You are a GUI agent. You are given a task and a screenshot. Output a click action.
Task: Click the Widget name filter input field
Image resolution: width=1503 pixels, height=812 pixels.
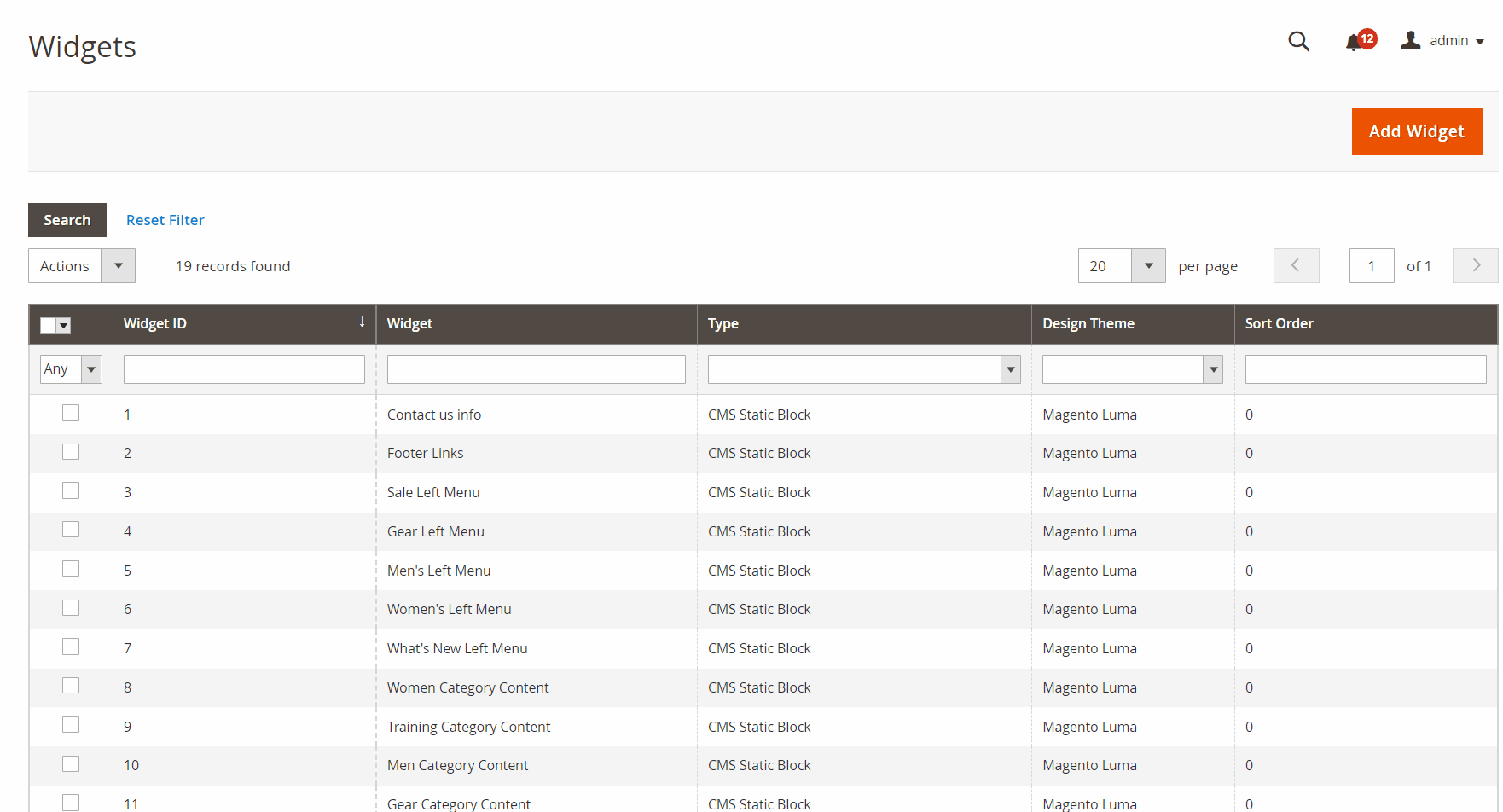tap(536, 369)
